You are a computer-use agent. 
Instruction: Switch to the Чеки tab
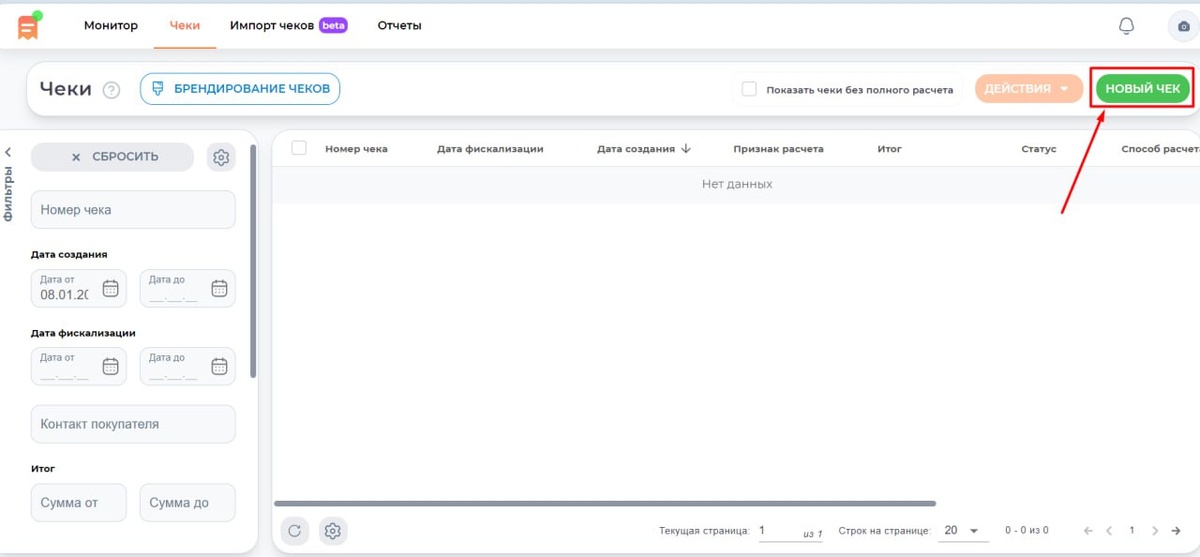point(185,26)
